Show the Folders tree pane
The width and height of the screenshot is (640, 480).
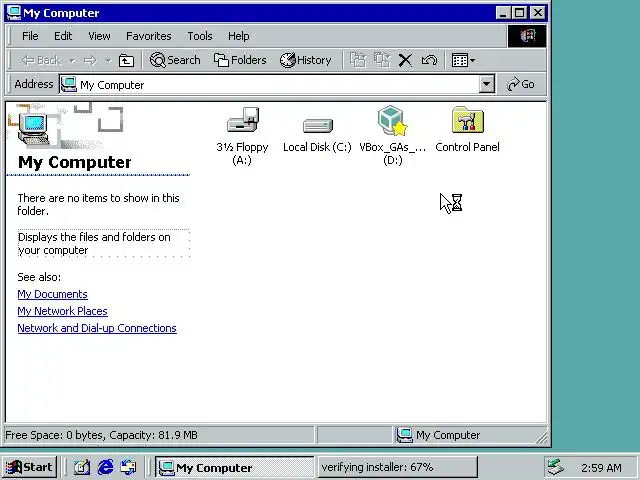[x=240, y=60]
